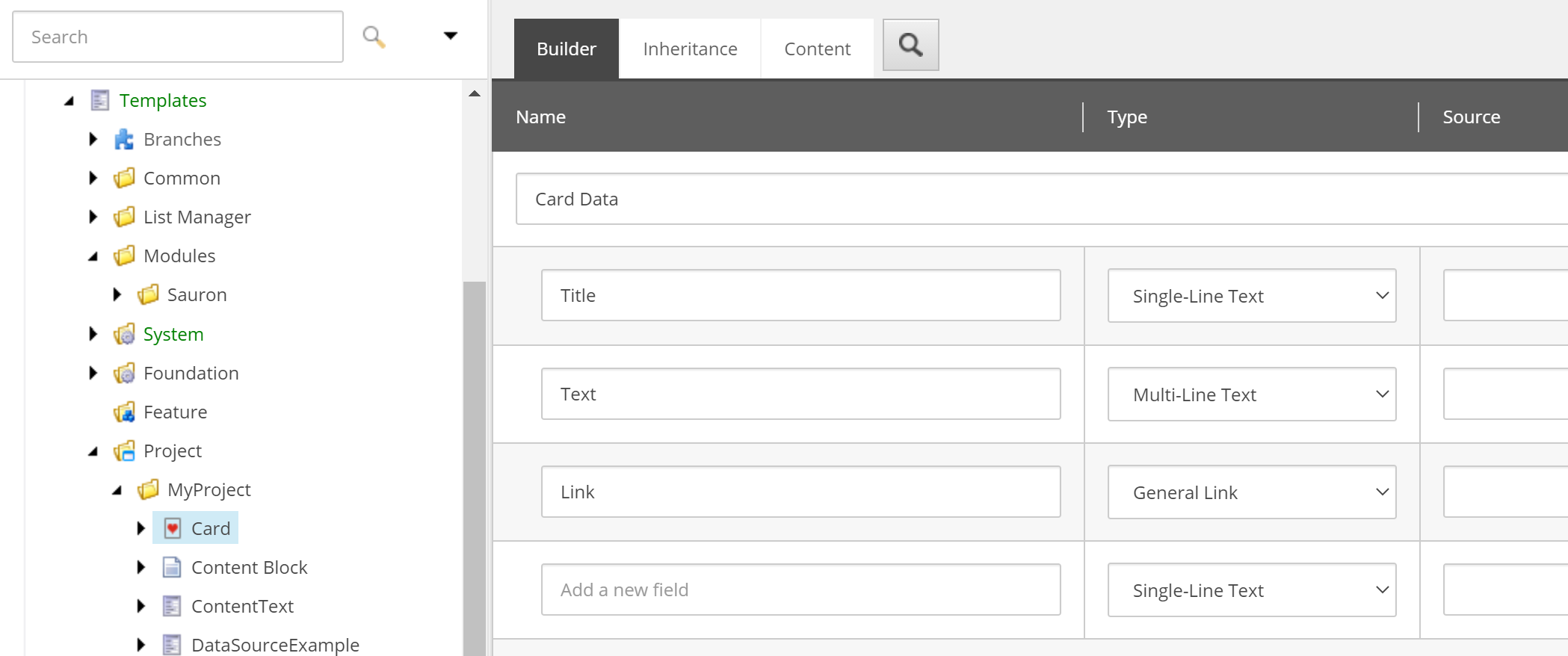Expand the ContentText tree node
The width and height of the screenshot is (1568, 656).
[141, 606]
